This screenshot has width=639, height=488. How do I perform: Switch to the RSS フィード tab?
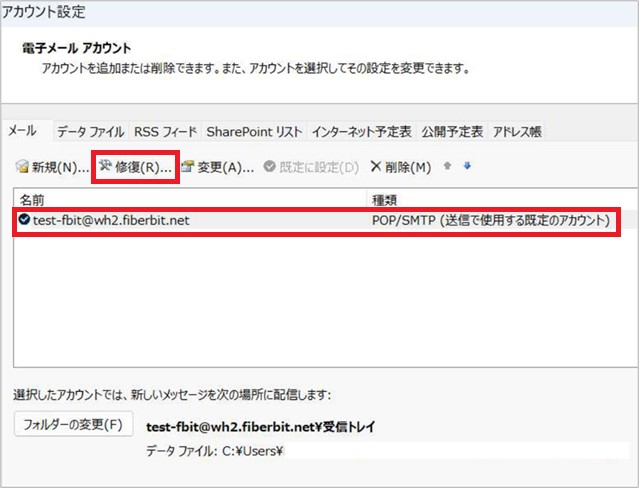click(165, 132)
